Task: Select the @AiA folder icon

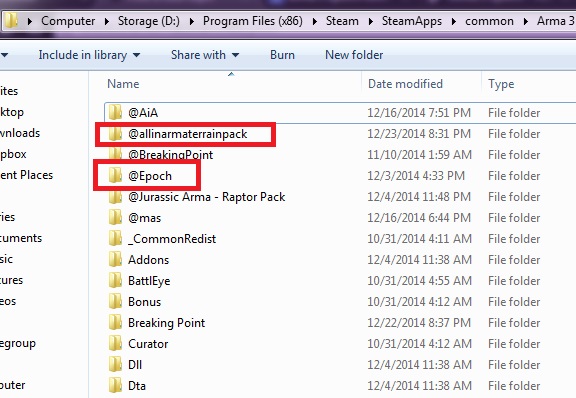Action: [x=115, y=112]
